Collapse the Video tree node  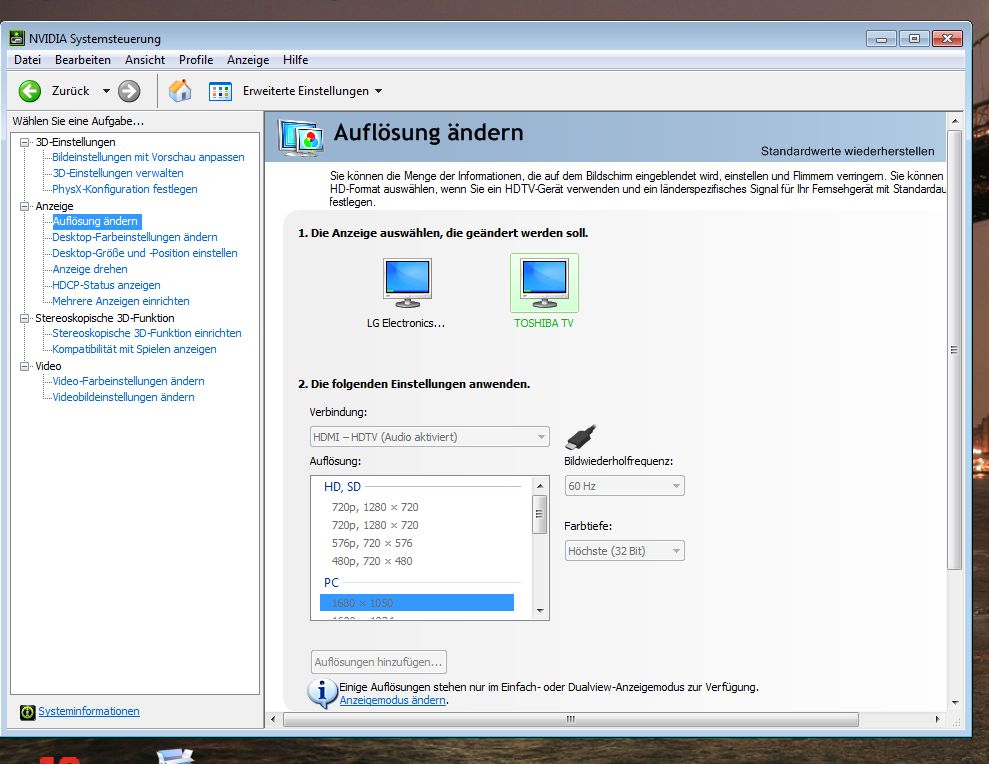coord(25,366)
